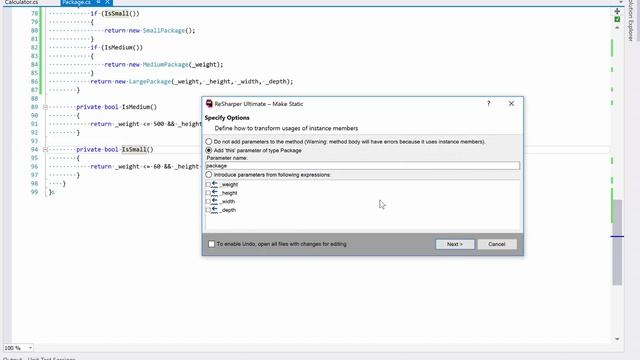The image size is (640, 360).
Task: Close the Make Static dialog
Action: pos(511,104)
